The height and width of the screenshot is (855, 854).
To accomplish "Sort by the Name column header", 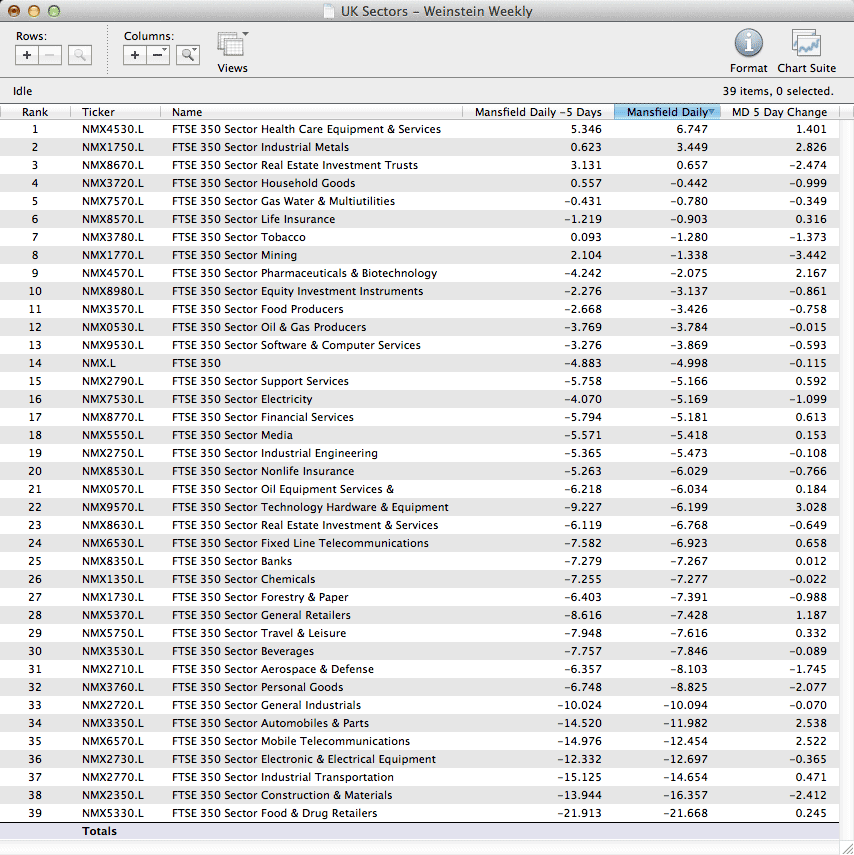I will click(x=187, y=112).
